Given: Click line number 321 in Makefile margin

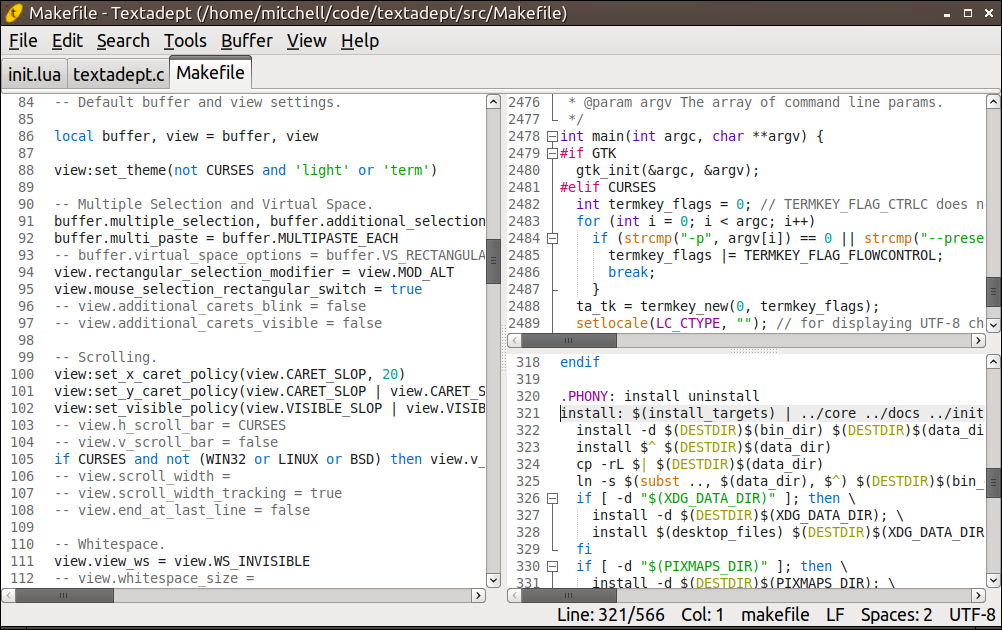Looking at the screenshot, I should (x=528, y=413).
